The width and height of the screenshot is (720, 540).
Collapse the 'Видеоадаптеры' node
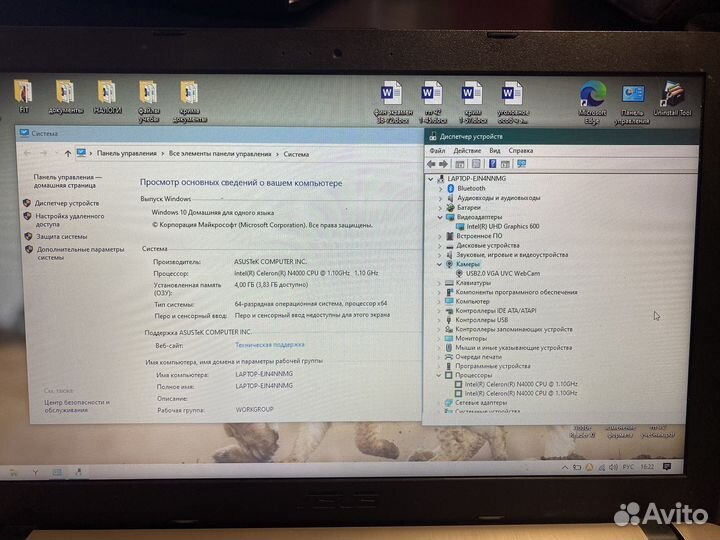[x=440, y=217]
